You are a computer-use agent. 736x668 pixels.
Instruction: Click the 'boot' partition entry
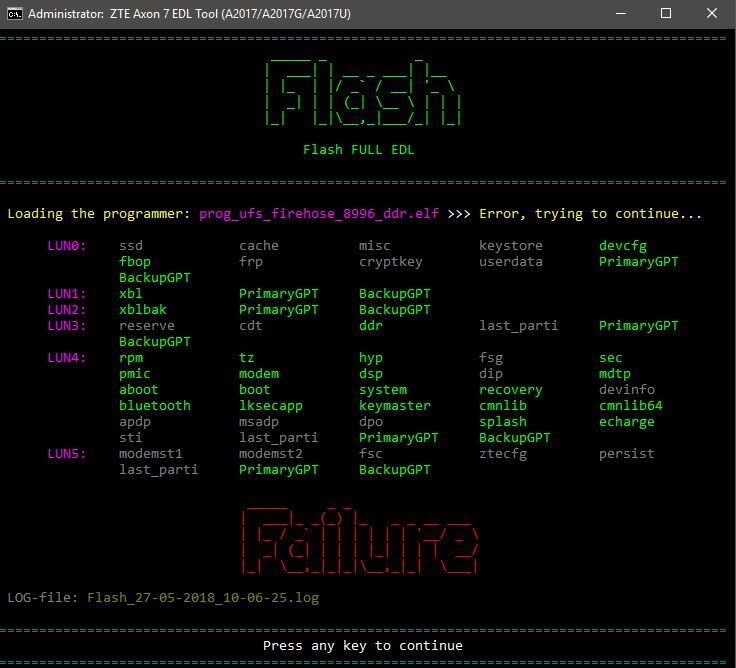[254, 390]
